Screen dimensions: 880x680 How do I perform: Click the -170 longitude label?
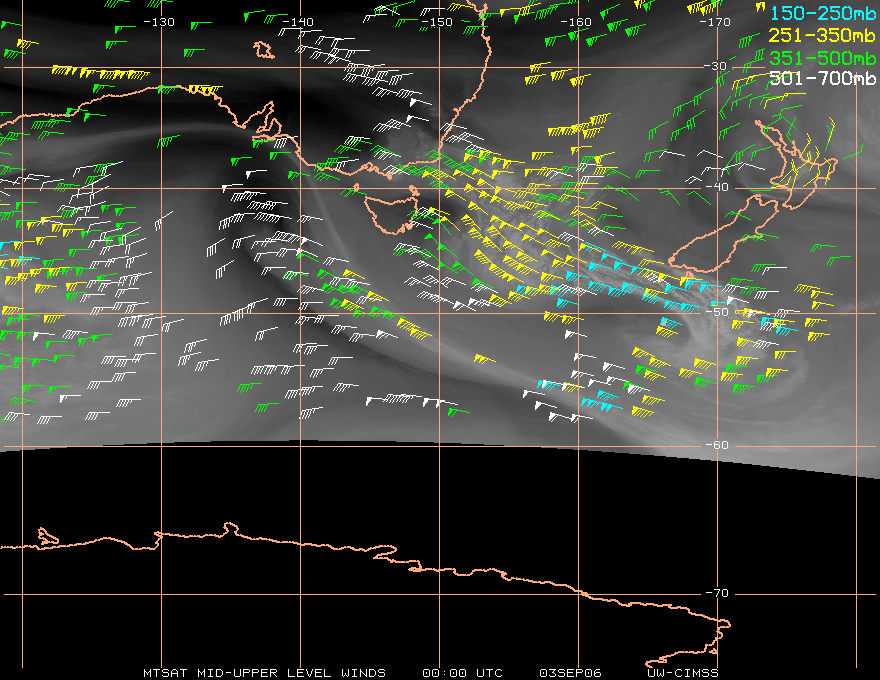(x=715, y=22)
